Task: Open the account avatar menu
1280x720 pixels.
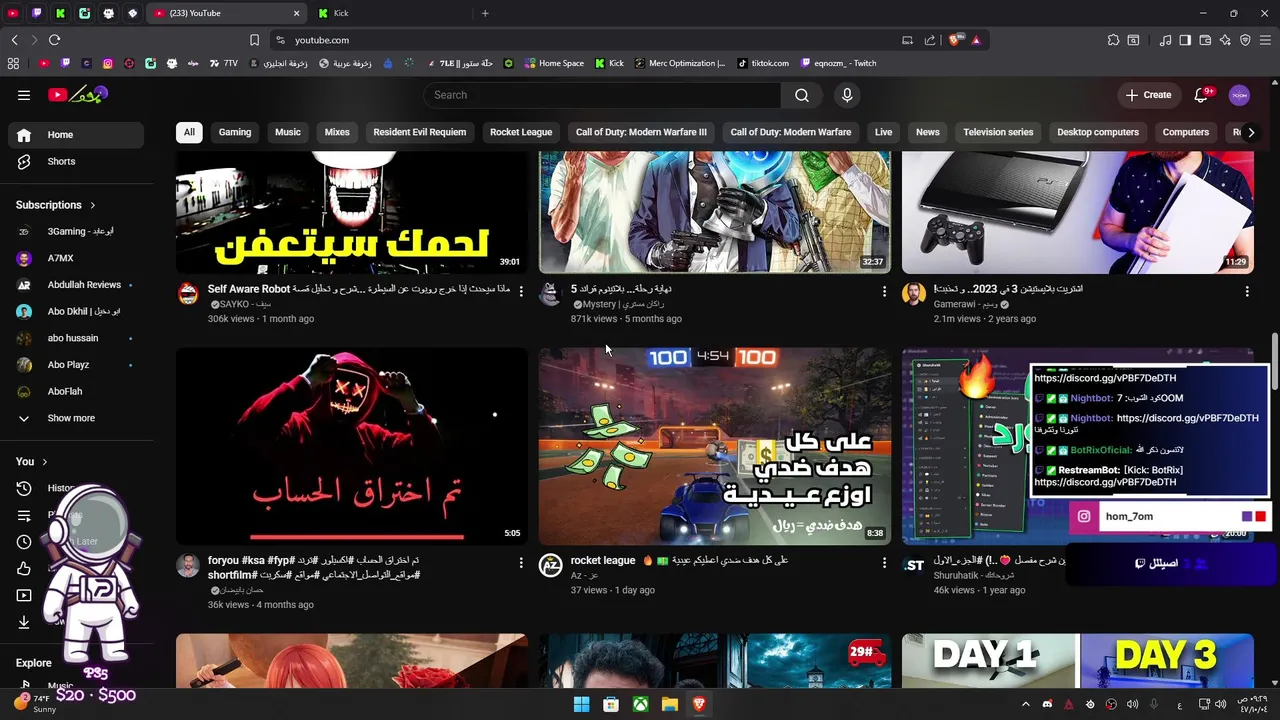Action: [x=1239, y=95]
